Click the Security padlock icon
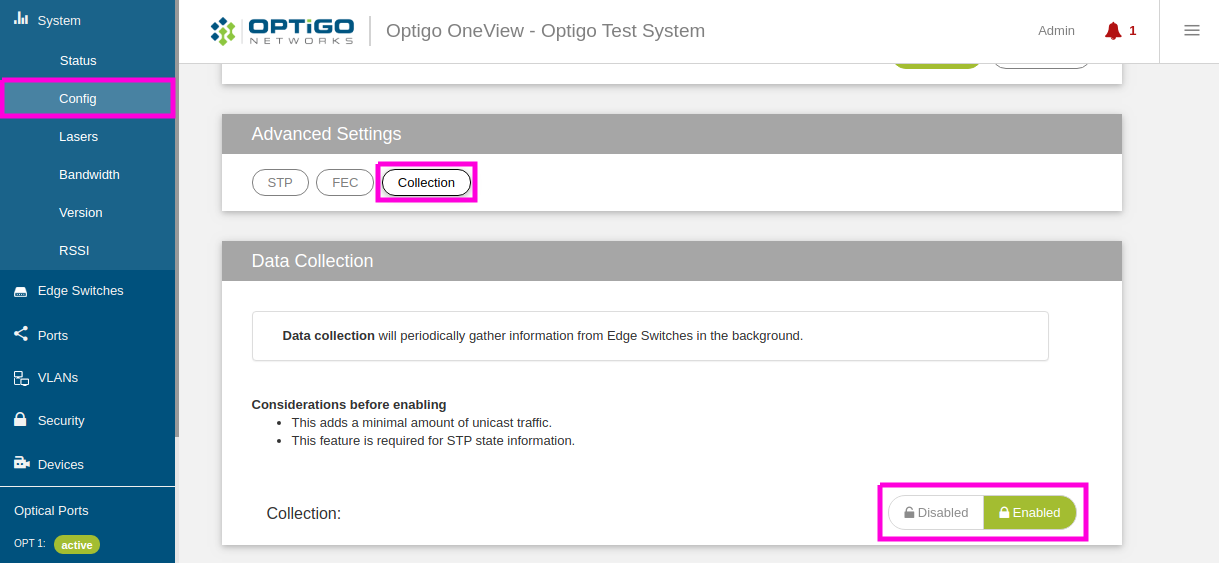The width and height of the screenshot is (1219, 563). point(20,420)
